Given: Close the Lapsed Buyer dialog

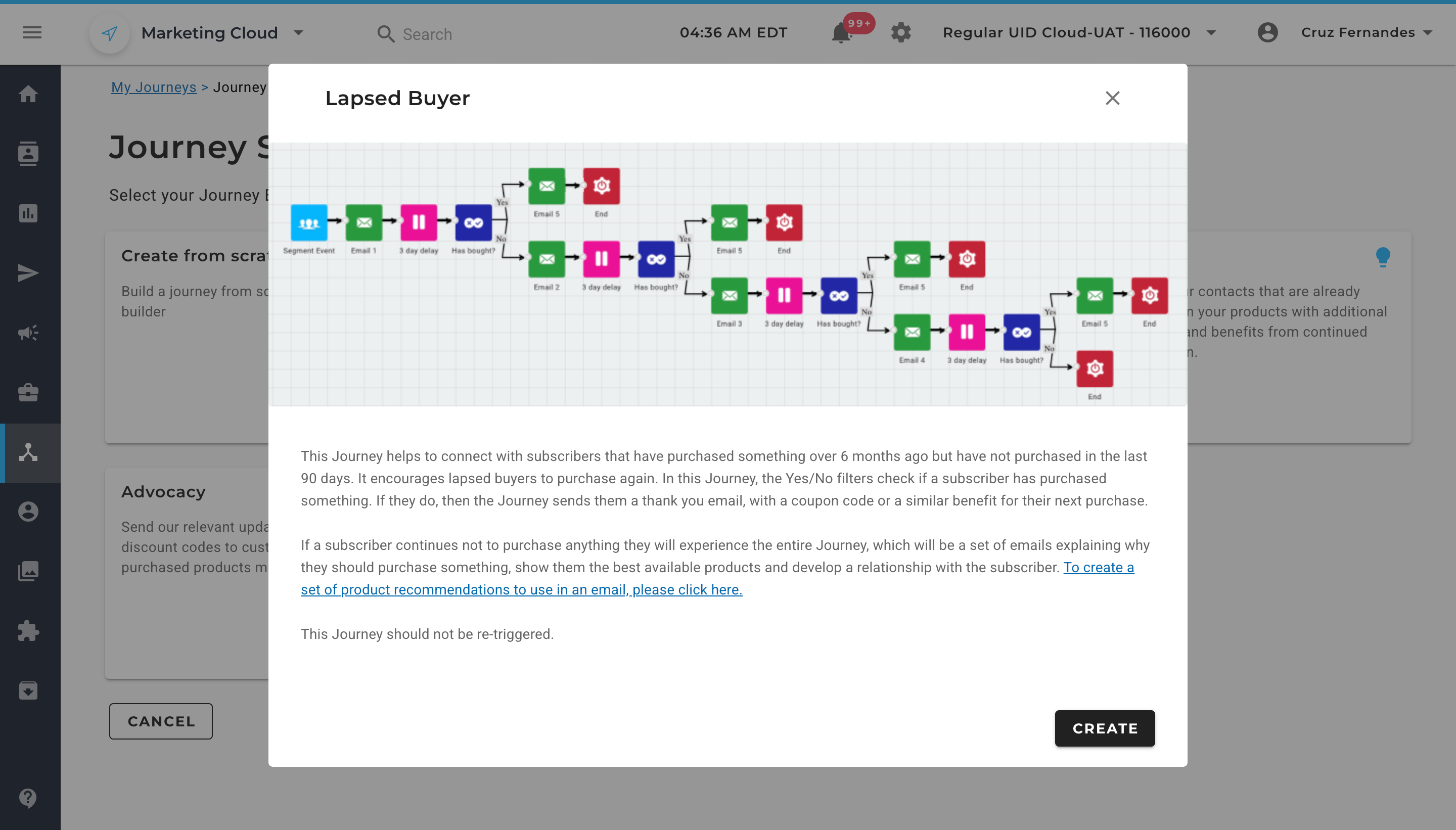Looking at the screenshot, I should point(1112,98).
